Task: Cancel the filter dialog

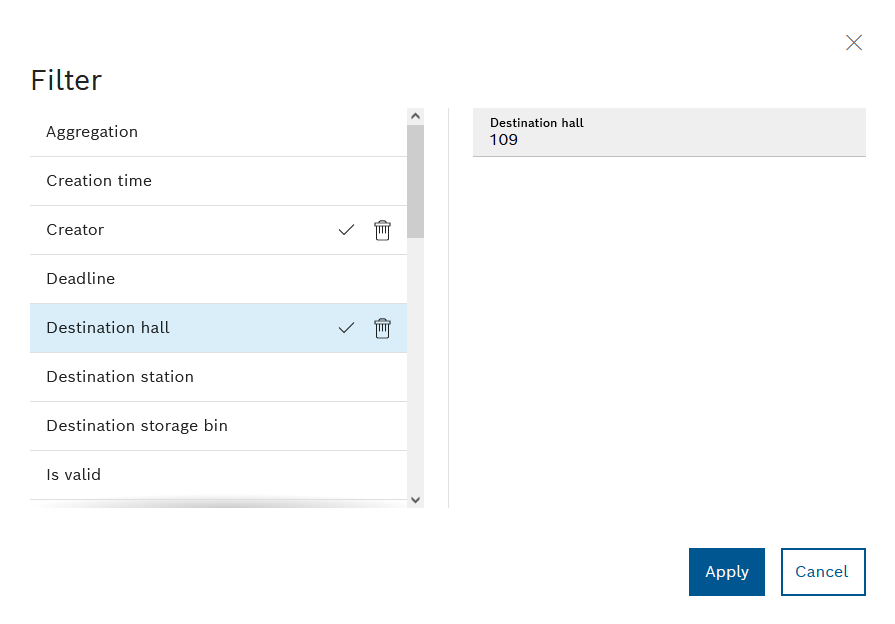Action: coord(823,571)
